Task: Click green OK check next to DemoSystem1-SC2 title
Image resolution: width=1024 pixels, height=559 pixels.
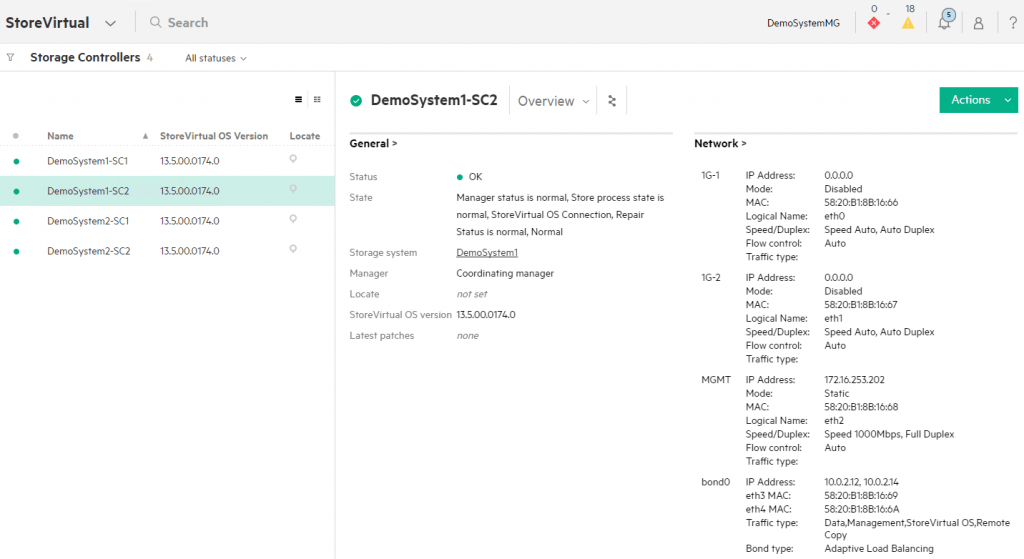Action: pyautogui.click(x=356, y=101)
